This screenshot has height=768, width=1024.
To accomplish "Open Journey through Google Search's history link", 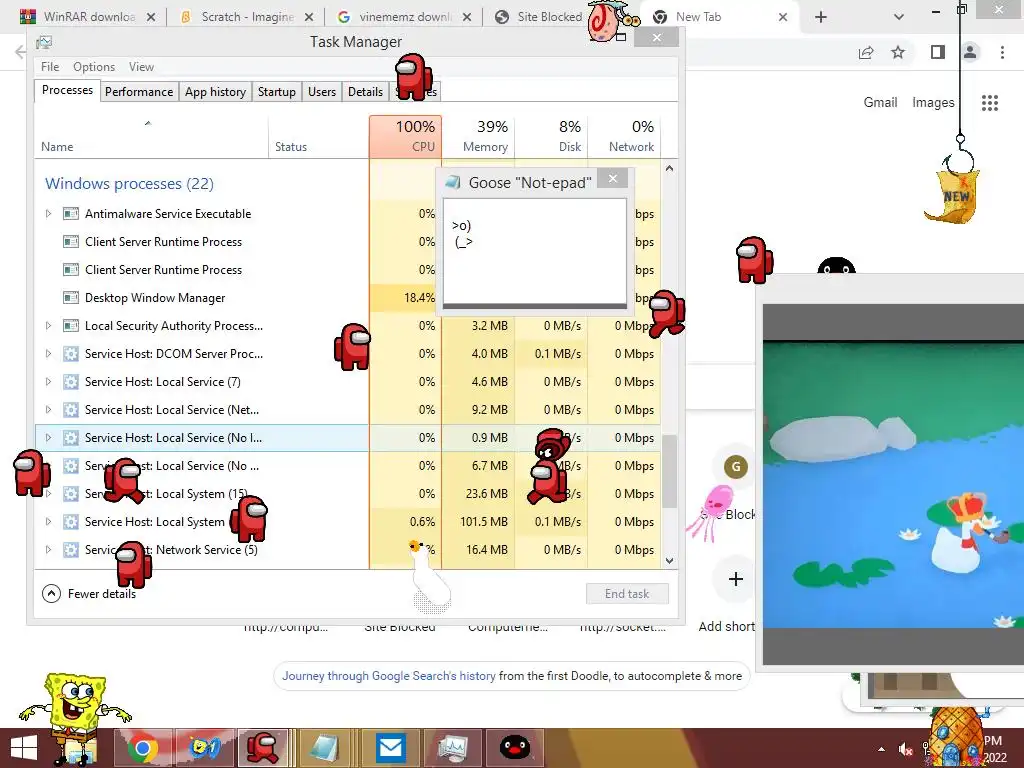I will coord(389,676).
